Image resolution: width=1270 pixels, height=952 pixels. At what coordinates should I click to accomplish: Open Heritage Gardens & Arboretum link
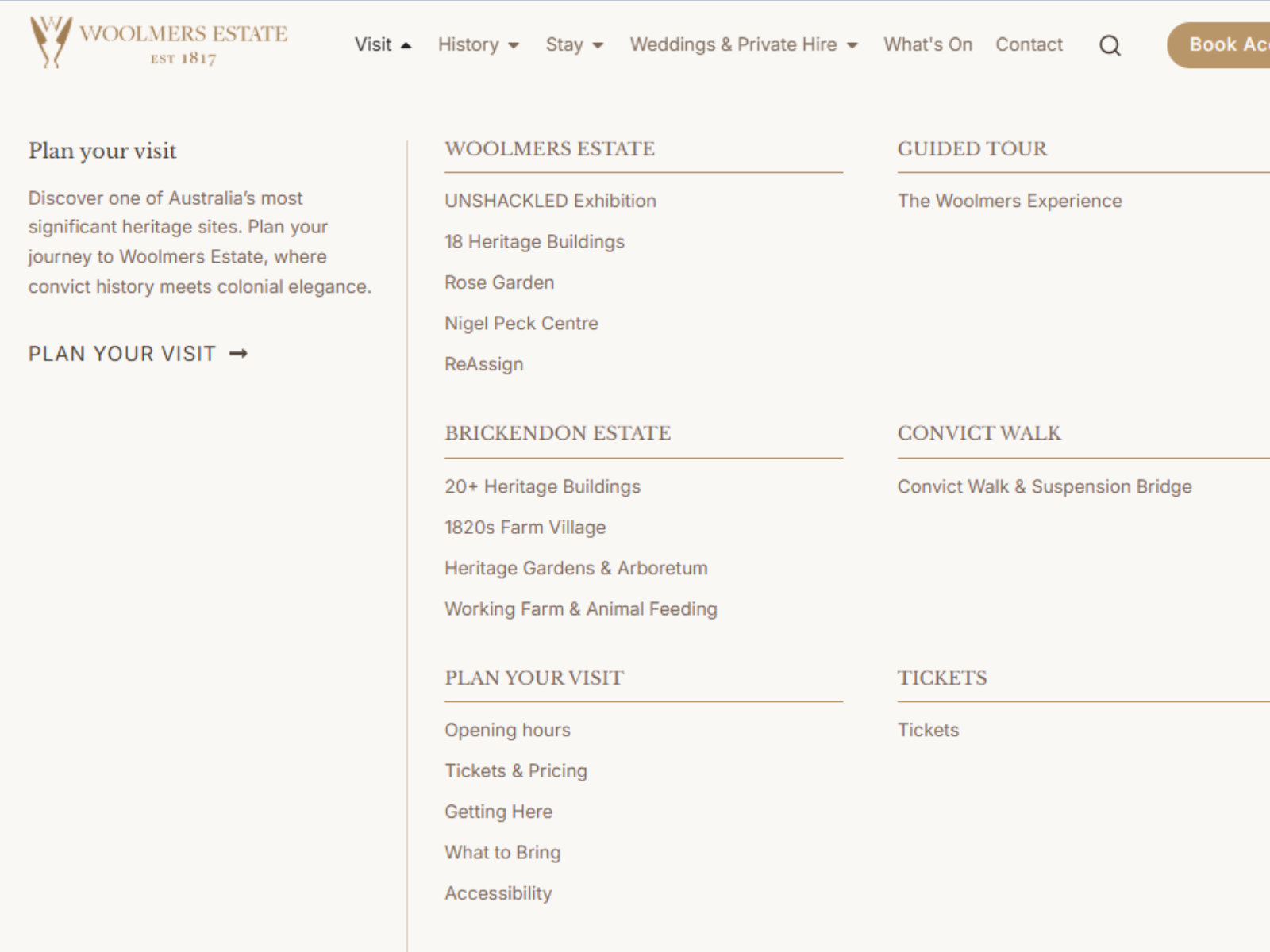pos(576,568)
